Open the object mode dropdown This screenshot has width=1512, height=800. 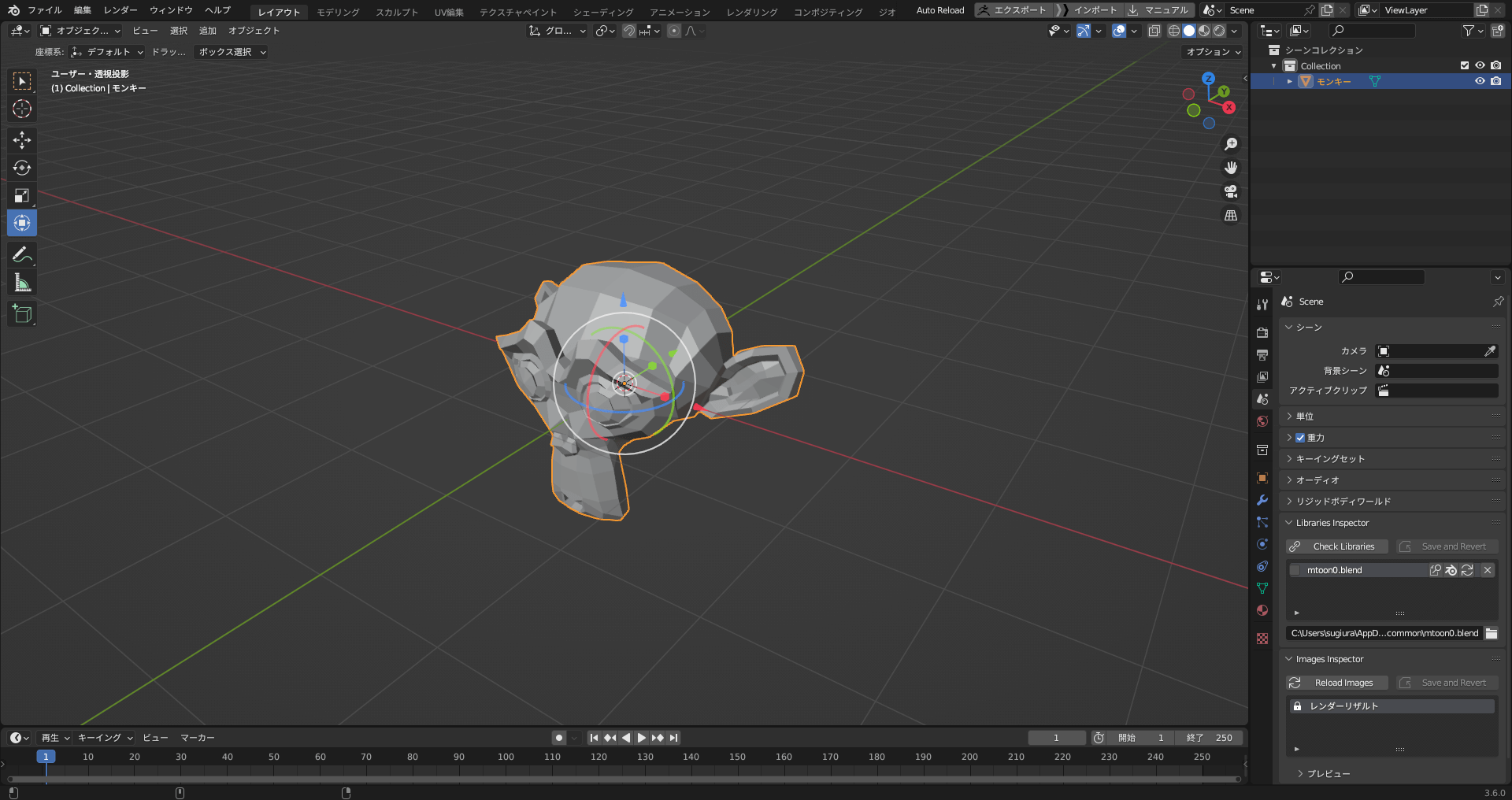coord(80,31)
